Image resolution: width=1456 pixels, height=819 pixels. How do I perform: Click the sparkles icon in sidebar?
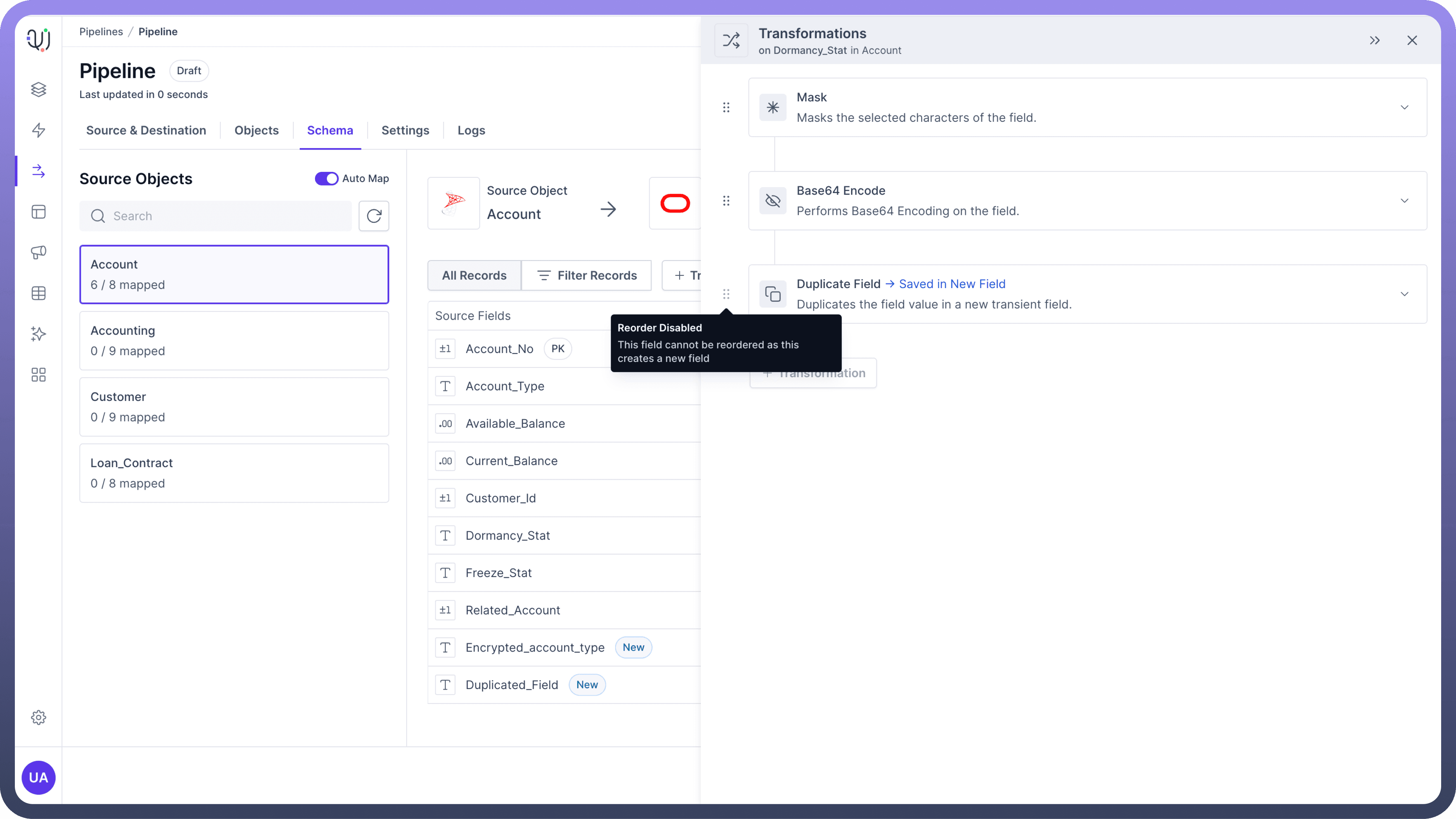[38, 334]
